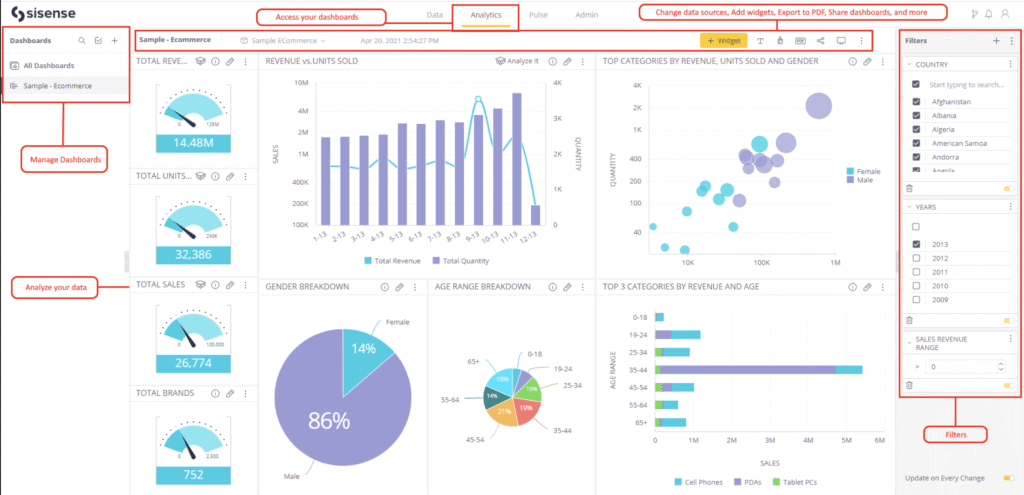Open the notifications bell icon
The width and height of the screenshot is (1024, 495).
tap(989, 14)
